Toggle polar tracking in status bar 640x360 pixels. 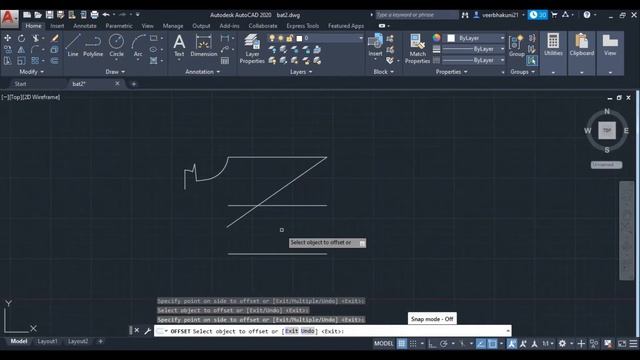[x=444, y=344]
